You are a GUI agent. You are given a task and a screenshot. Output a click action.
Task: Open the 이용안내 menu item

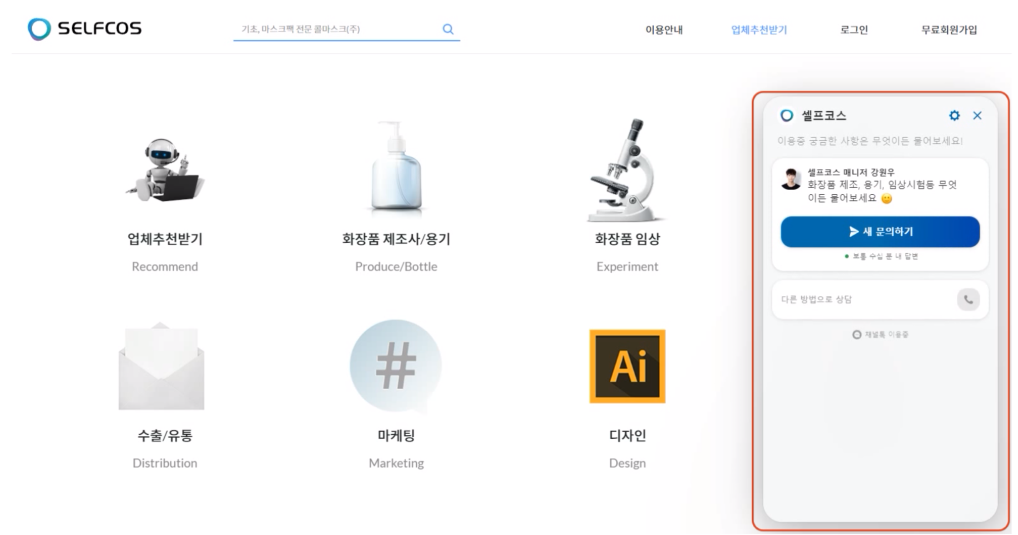[x=664, y=30]
